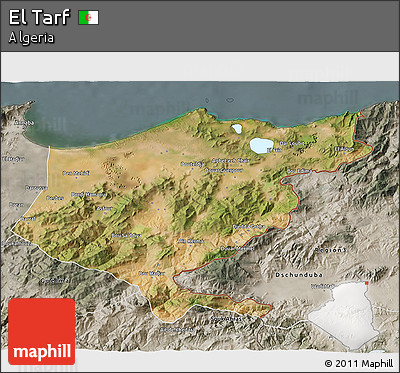Image resolution: width=400 pixels, height=373 pixels.
Task: Click the 2011 Maphill copyright notice
Action: pyautogui.click(x=359, y=363)
